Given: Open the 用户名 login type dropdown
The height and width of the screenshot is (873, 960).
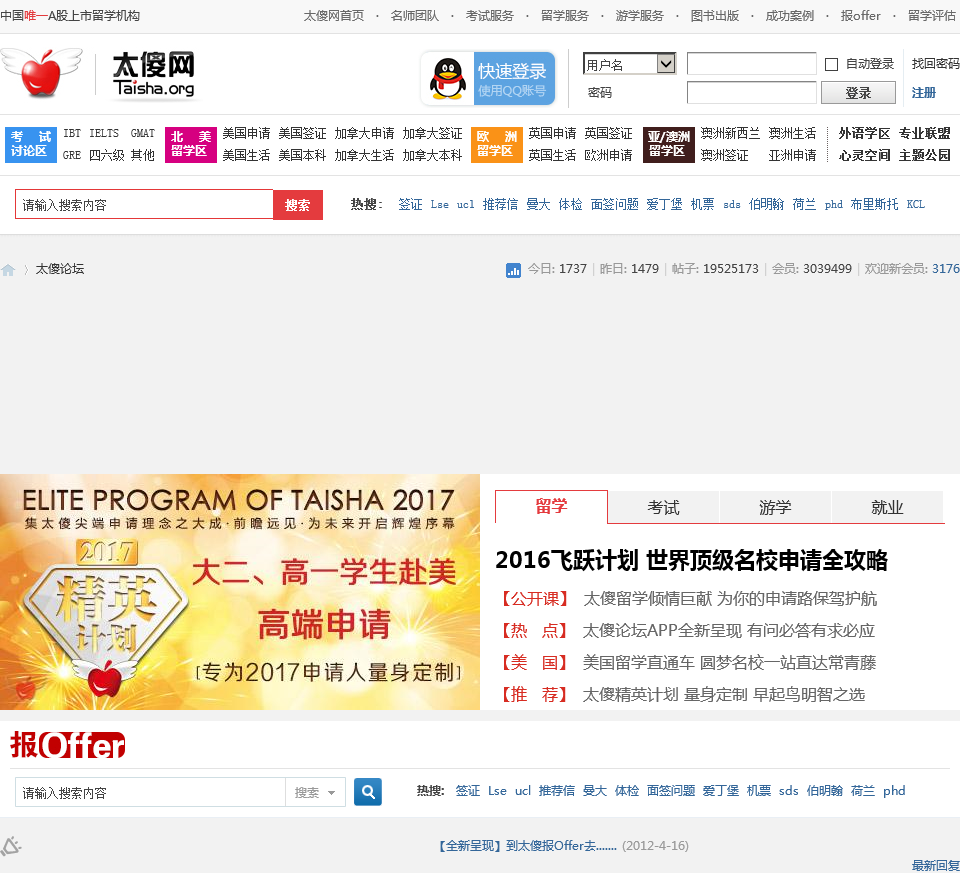Looking at the screenshot, I should coord(629,64).
